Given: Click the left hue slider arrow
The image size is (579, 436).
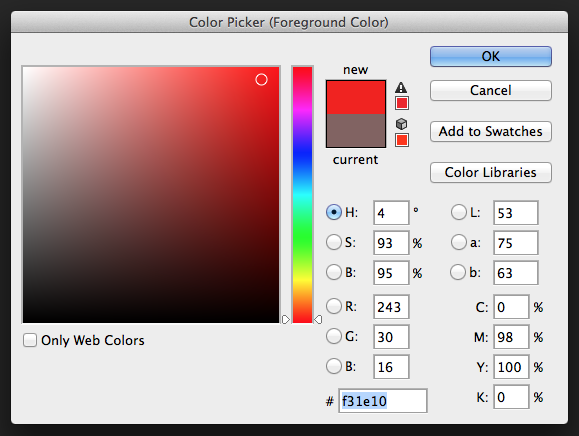Looking at the screenshot, I should tap(285, 319).
